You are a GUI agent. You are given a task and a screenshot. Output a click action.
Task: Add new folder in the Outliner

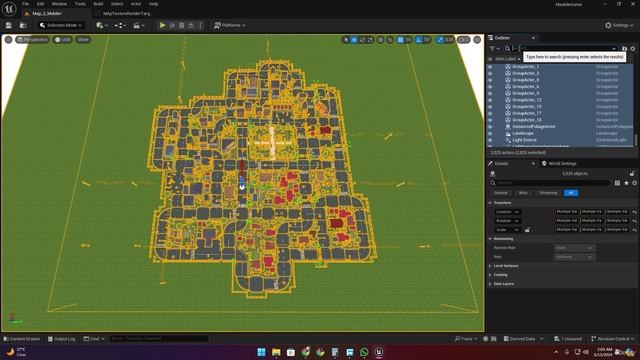tap(624, 49)
